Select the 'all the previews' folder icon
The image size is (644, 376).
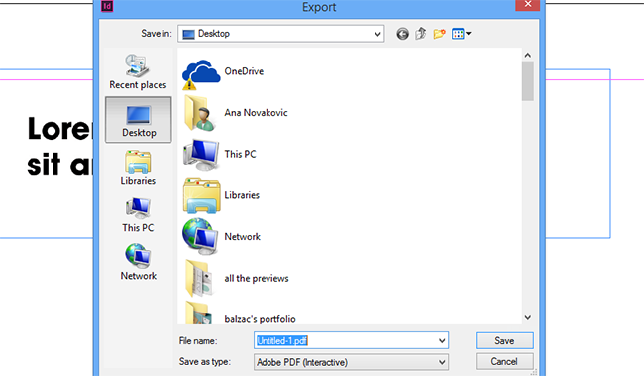[199, 278]
